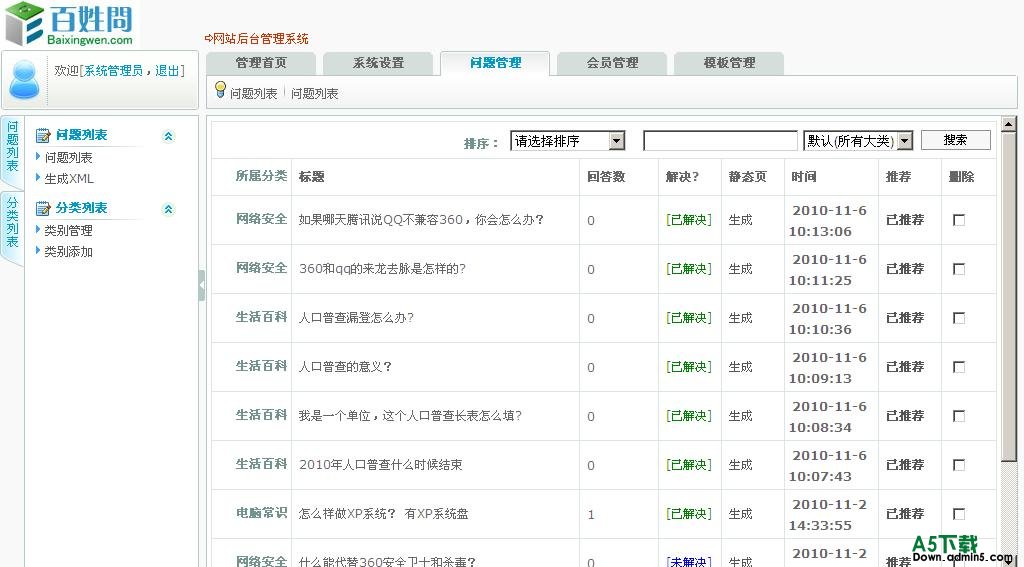Image resolution: width=1024 pixels, height=567 pixels.
Task: Tick delete checkbox for 2010年人口普查什么时候结束 row
Action: 959,465
